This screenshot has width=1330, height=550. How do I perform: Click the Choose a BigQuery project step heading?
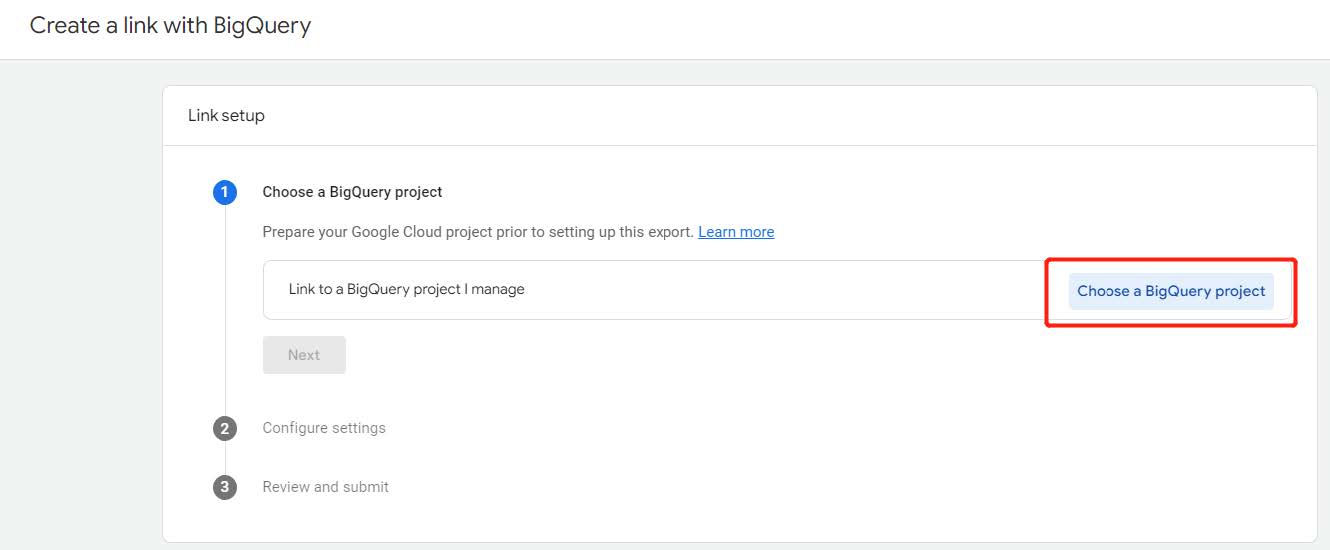pyautogui.click(x=352, y=192)
